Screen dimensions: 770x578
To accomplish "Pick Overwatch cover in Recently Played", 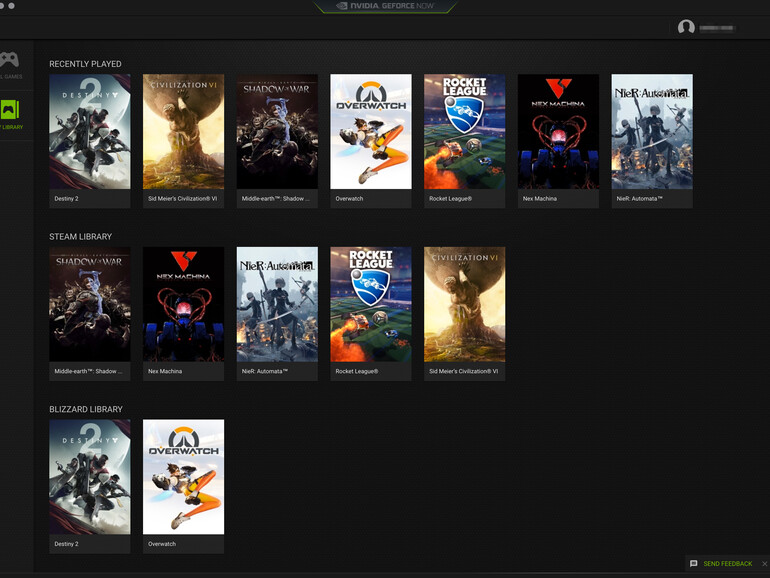I will coord(371,131).
